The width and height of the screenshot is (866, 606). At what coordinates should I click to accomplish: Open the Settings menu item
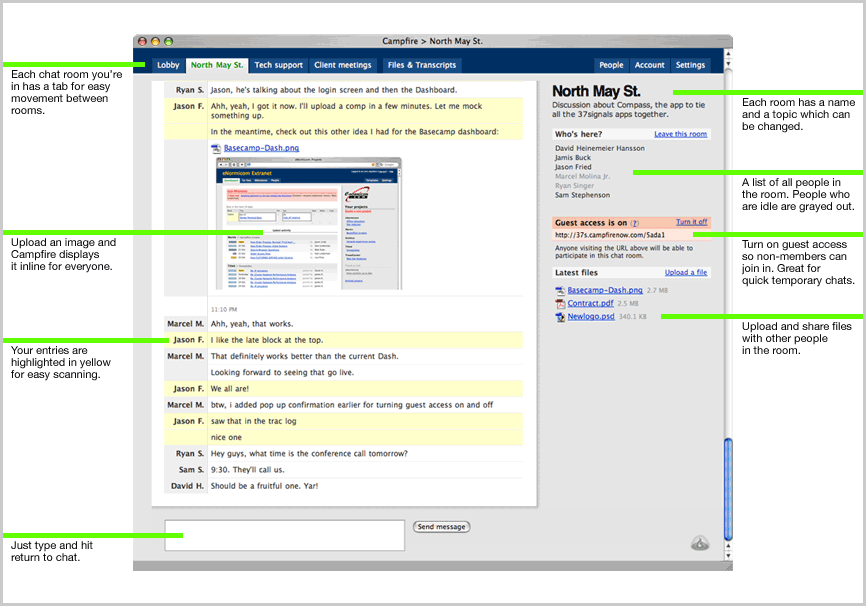pos(690,65)
